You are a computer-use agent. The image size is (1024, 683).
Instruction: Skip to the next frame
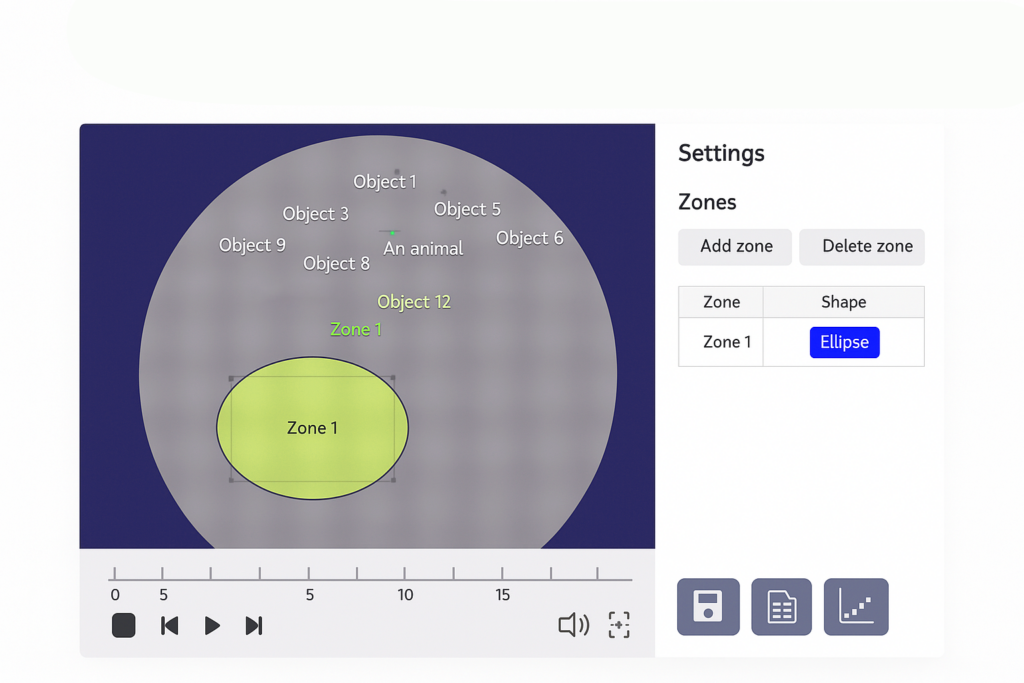254,626
